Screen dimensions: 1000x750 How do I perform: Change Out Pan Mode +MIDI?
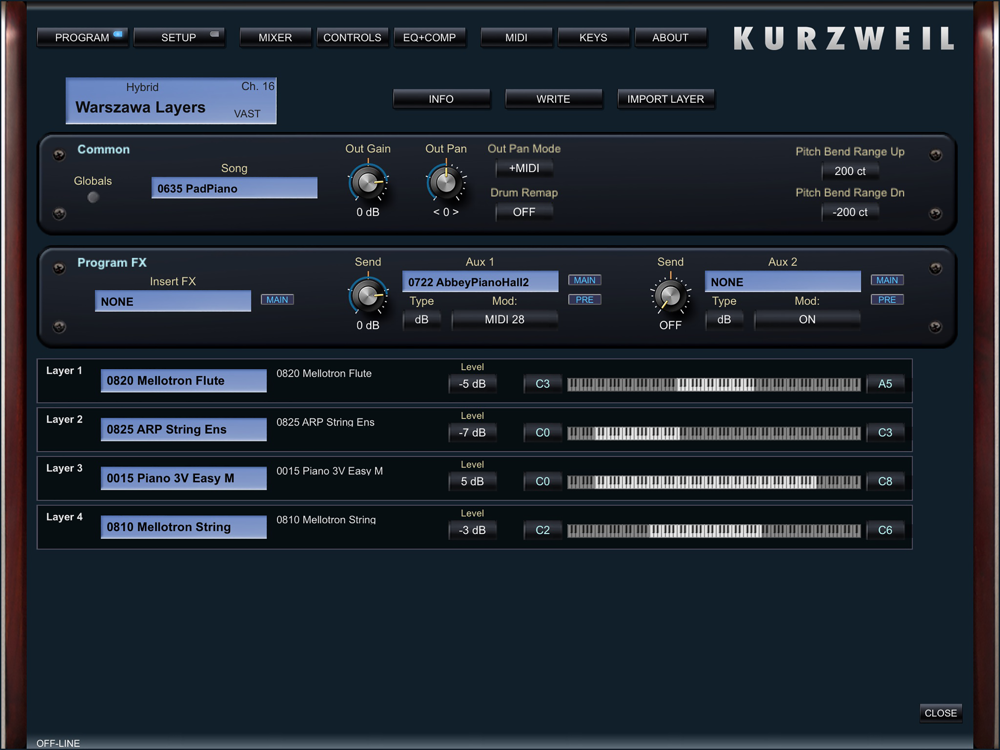tap(524, 168)
